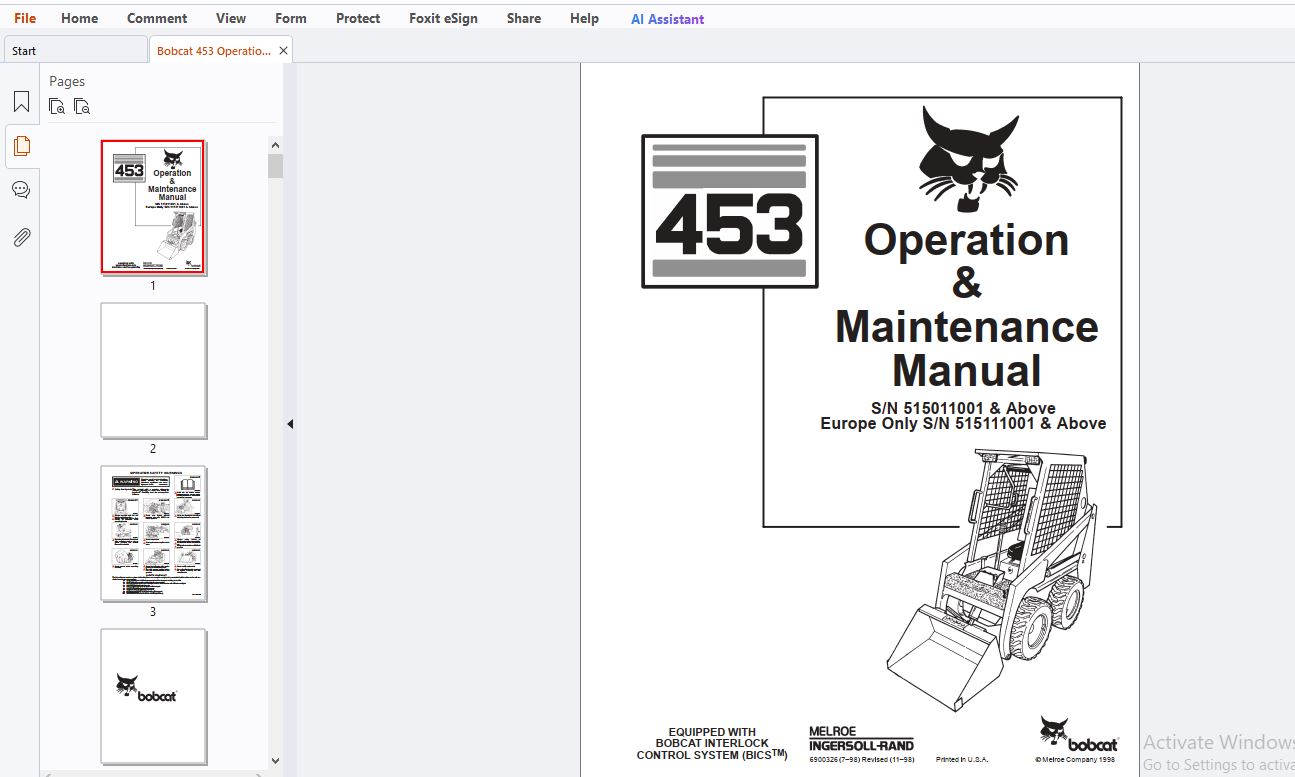The height and width of the screenshot is (777, 1295).
Task: Click the scroll-down arrow of thumbnail scrollbar
Action: (x=275, y=761)
